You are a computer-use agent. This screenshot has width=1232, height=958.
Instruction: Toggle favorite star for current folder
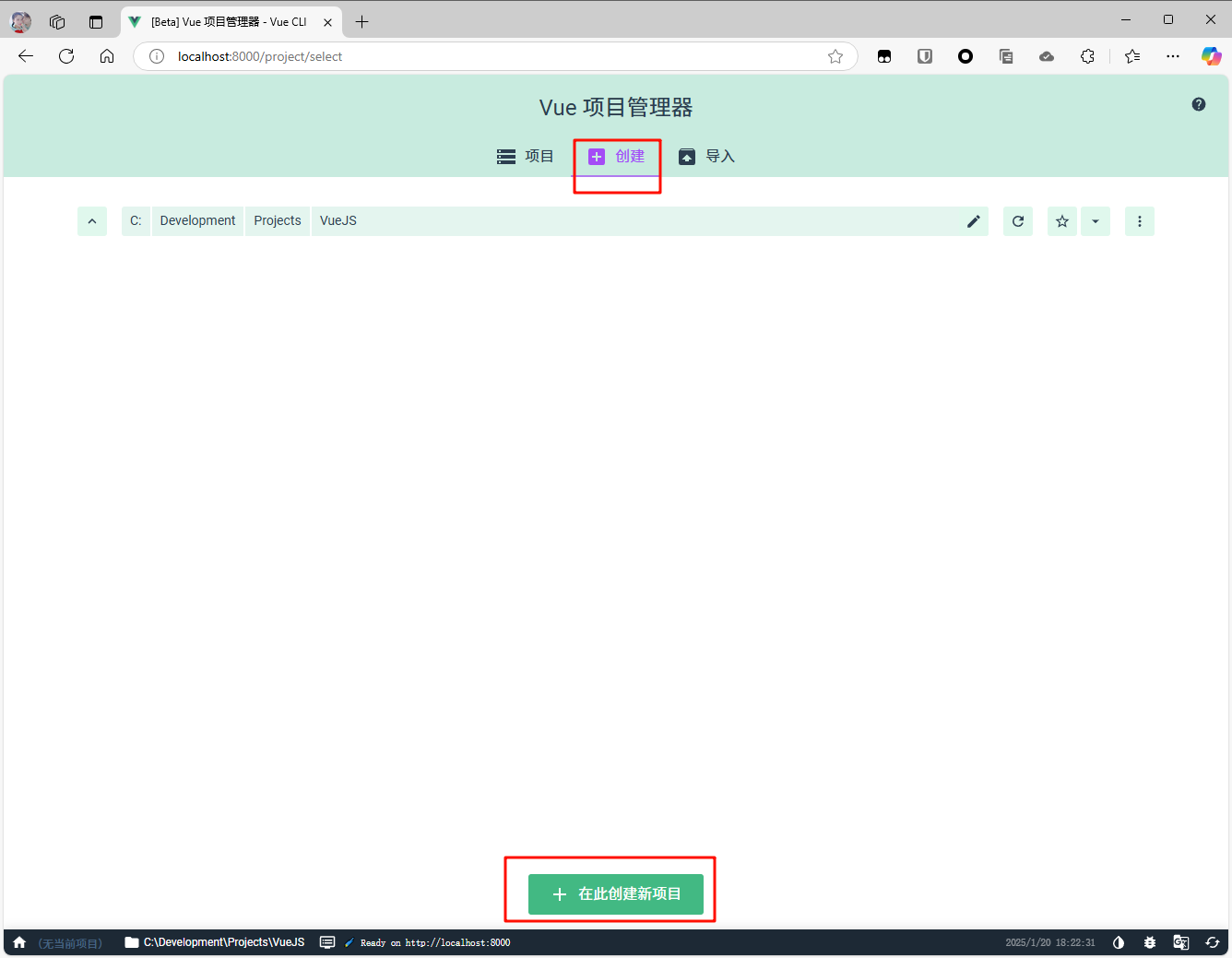click(x=1062, y=221)
